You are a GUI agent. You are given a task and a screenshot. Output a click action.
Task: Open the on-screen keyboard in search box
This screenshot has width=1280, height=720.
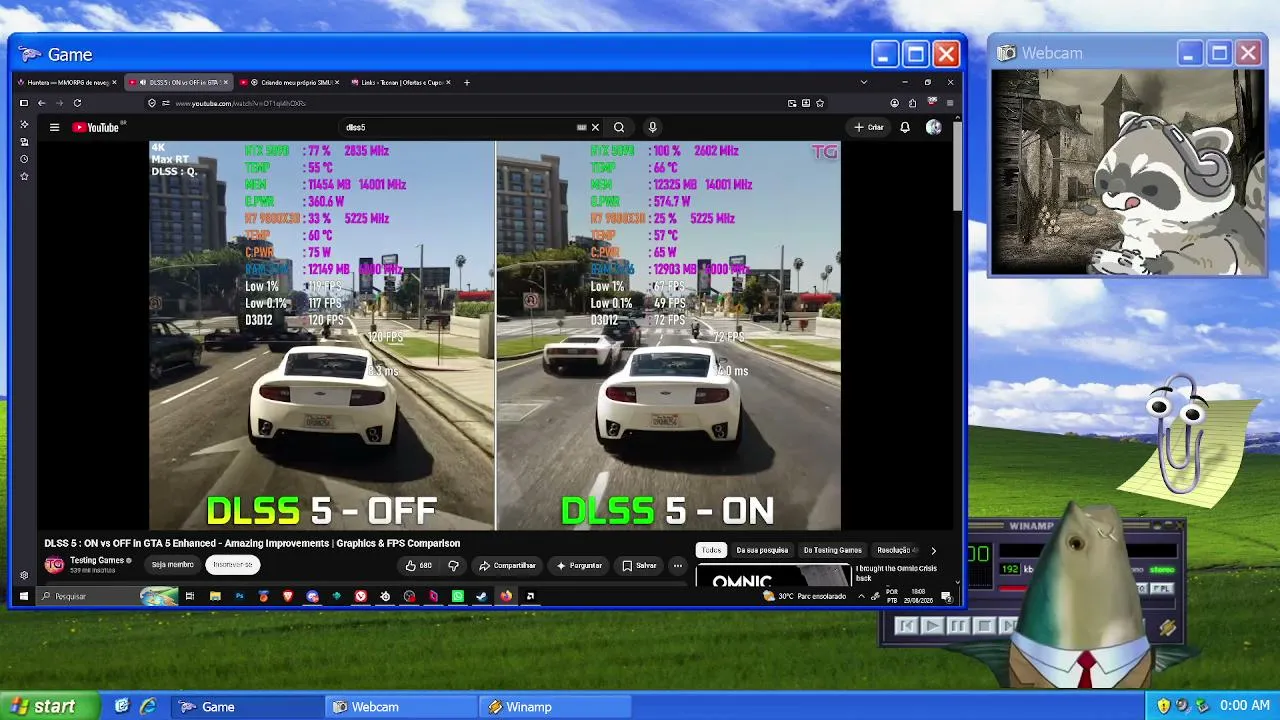[x=581, y=127]
